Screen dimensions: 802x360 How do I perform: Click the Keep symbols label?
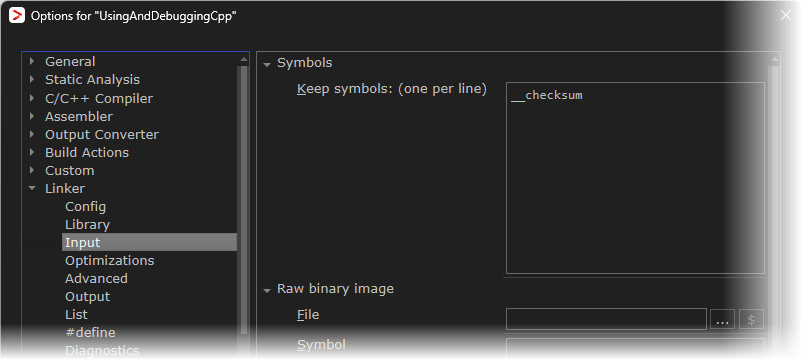(x=392, y=89)
